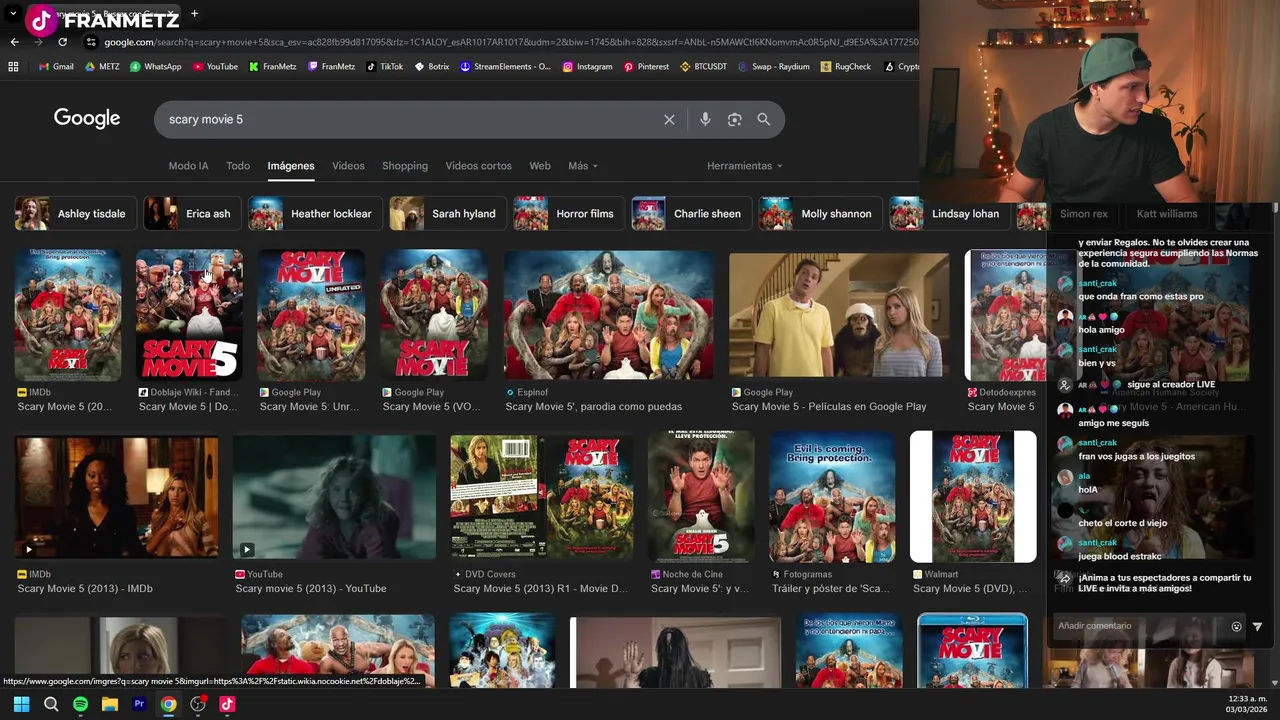1280x720 pixels.
Task: Expand the Herramientas dropdown
Action: click(745, 166)
